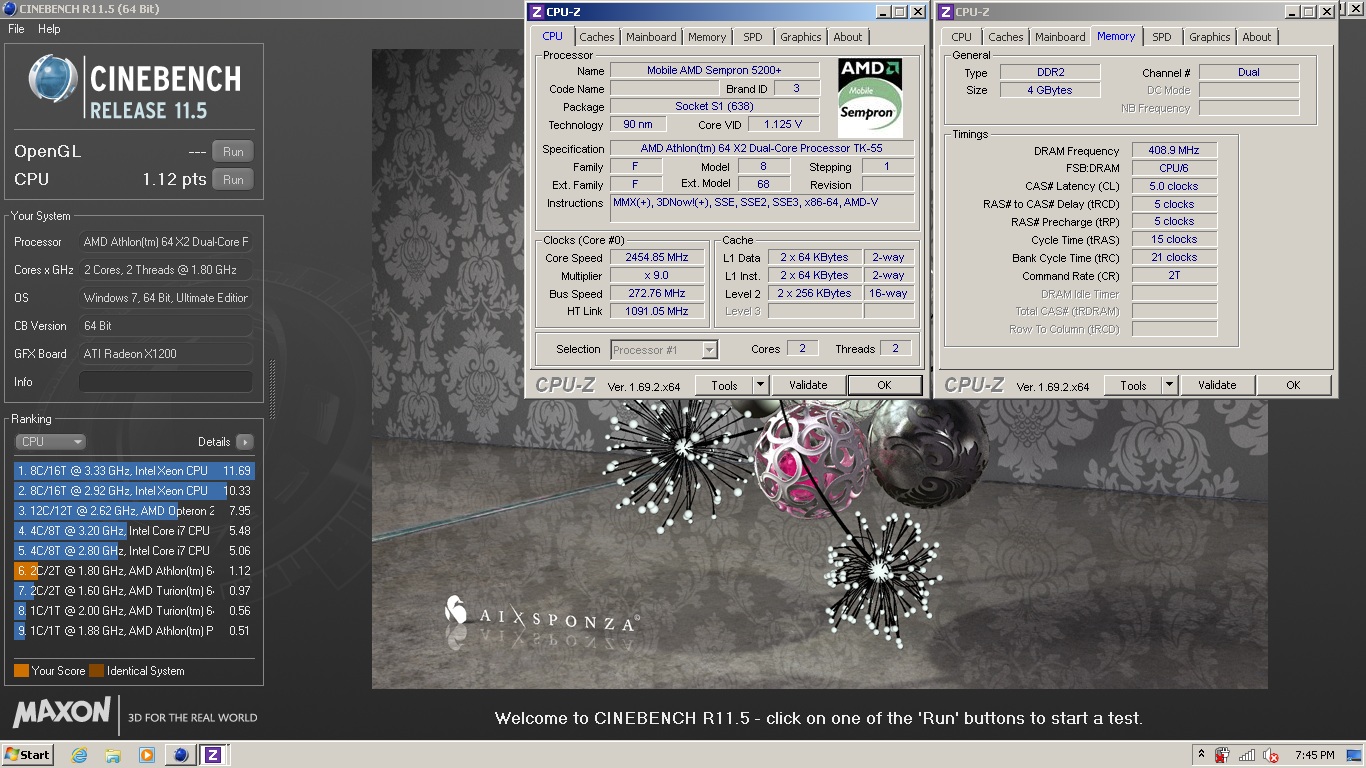Click Tools button in left CPU-Z window
The height and width of the screenshot is (768, 1366).
(x=724, y=385)
